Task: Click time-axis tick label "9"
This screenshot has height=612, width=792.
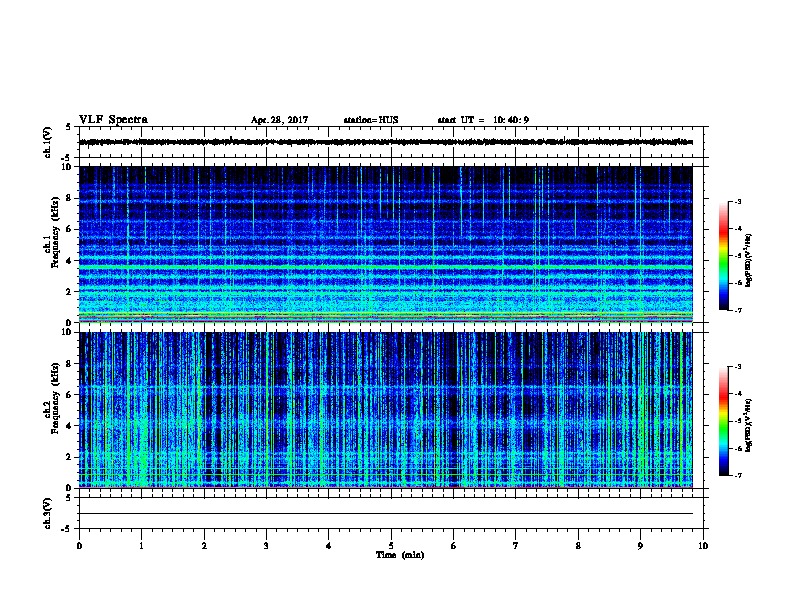Action: [640, 546]
